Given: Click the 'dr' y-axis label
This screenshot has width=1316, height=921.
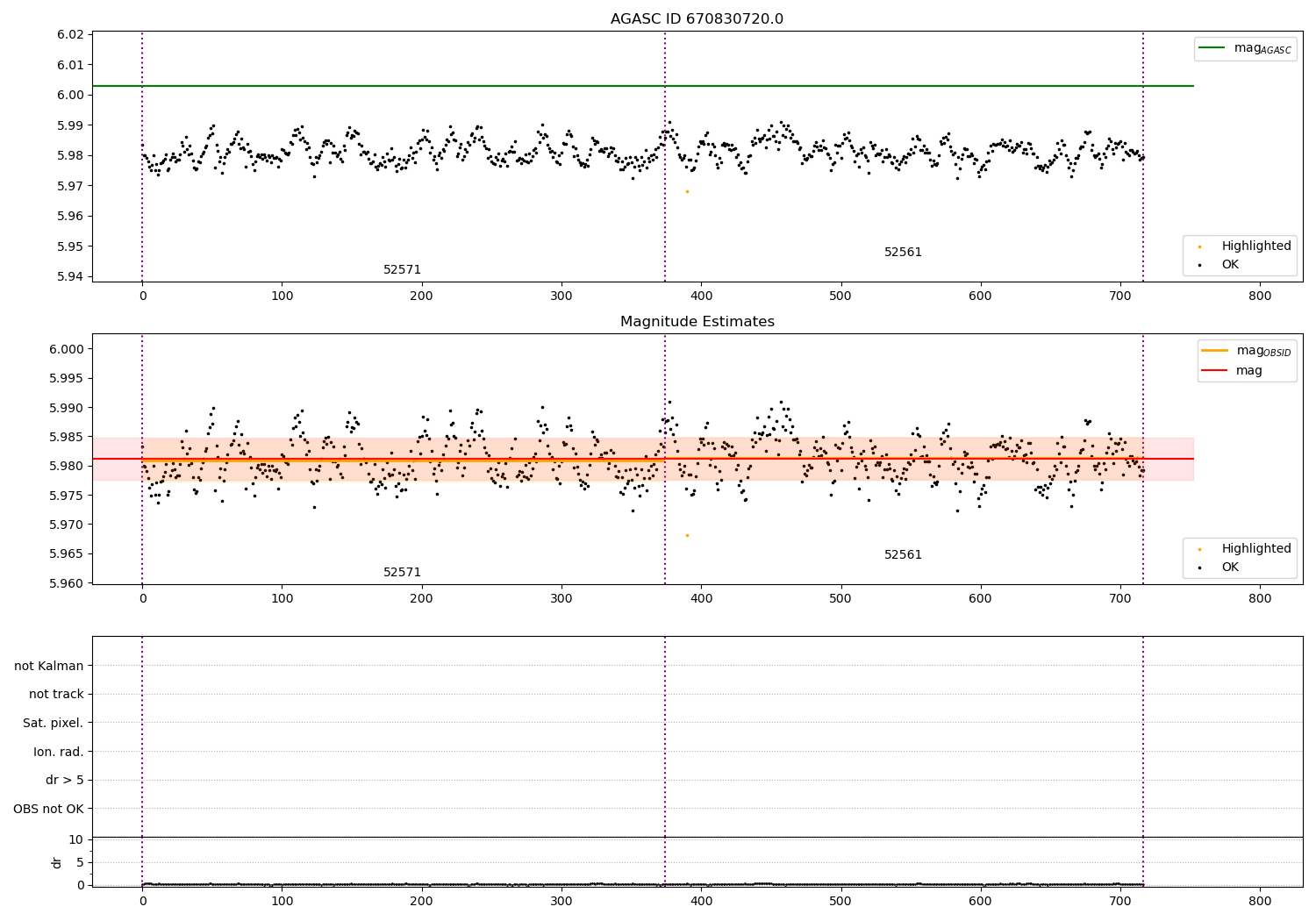Looking at the screenshot, I should (57, 862).
